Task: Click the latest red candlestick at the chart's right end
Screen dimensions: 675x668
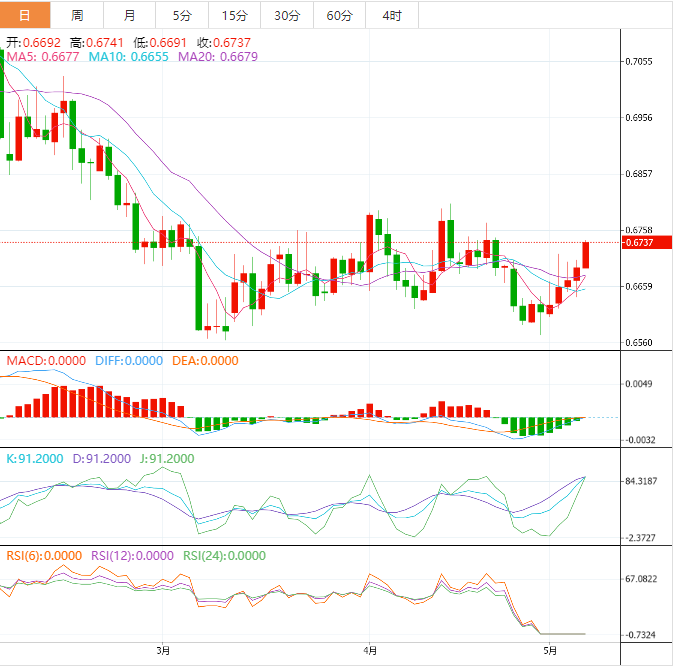Action: coord(586,255)
